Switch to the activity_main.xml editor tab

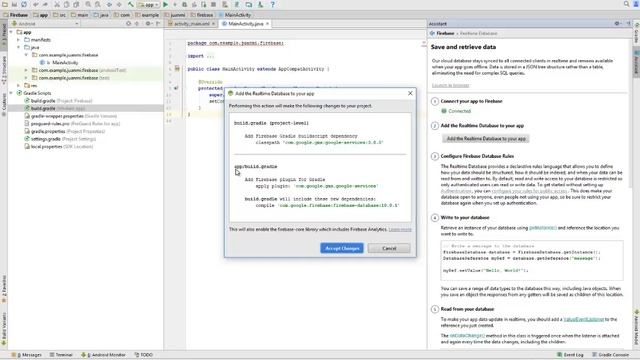click(x=192, y=24)
